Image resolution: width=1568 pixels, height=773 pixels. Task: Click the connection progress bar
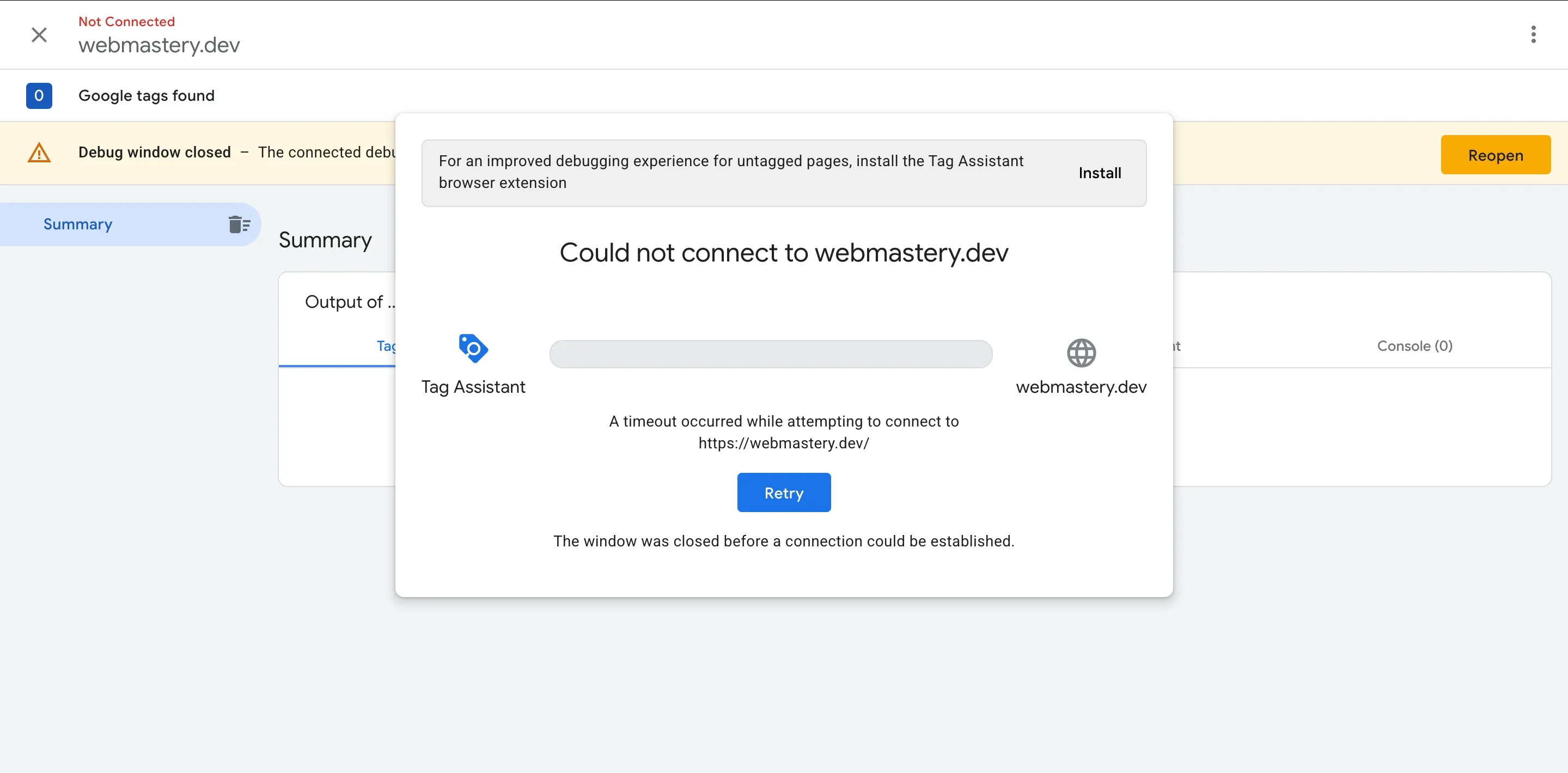point(771,354)
